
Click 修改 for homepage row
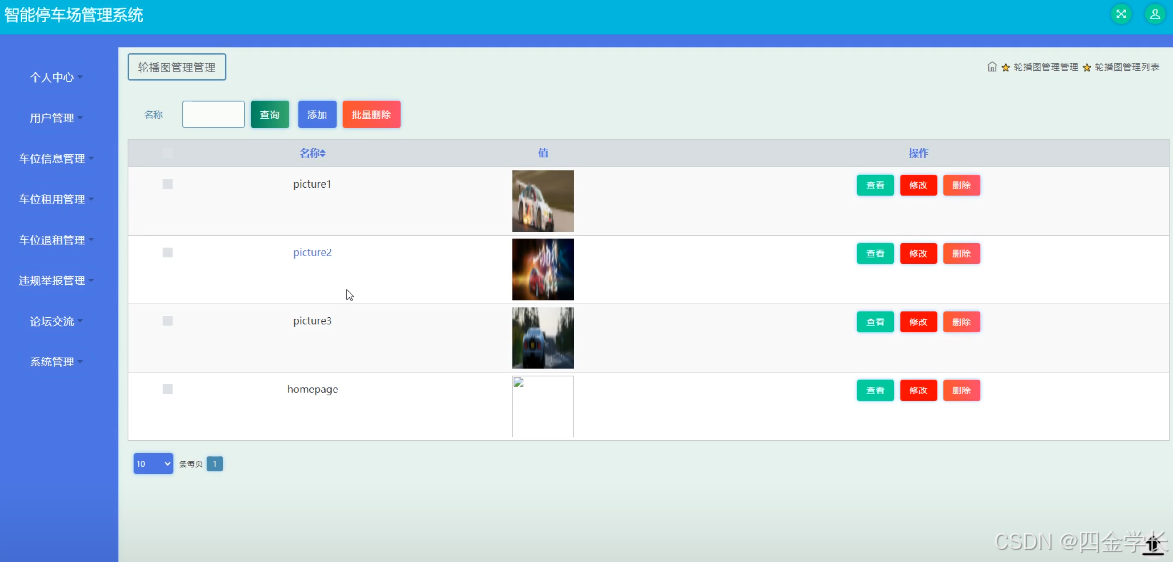pos(919,391)
